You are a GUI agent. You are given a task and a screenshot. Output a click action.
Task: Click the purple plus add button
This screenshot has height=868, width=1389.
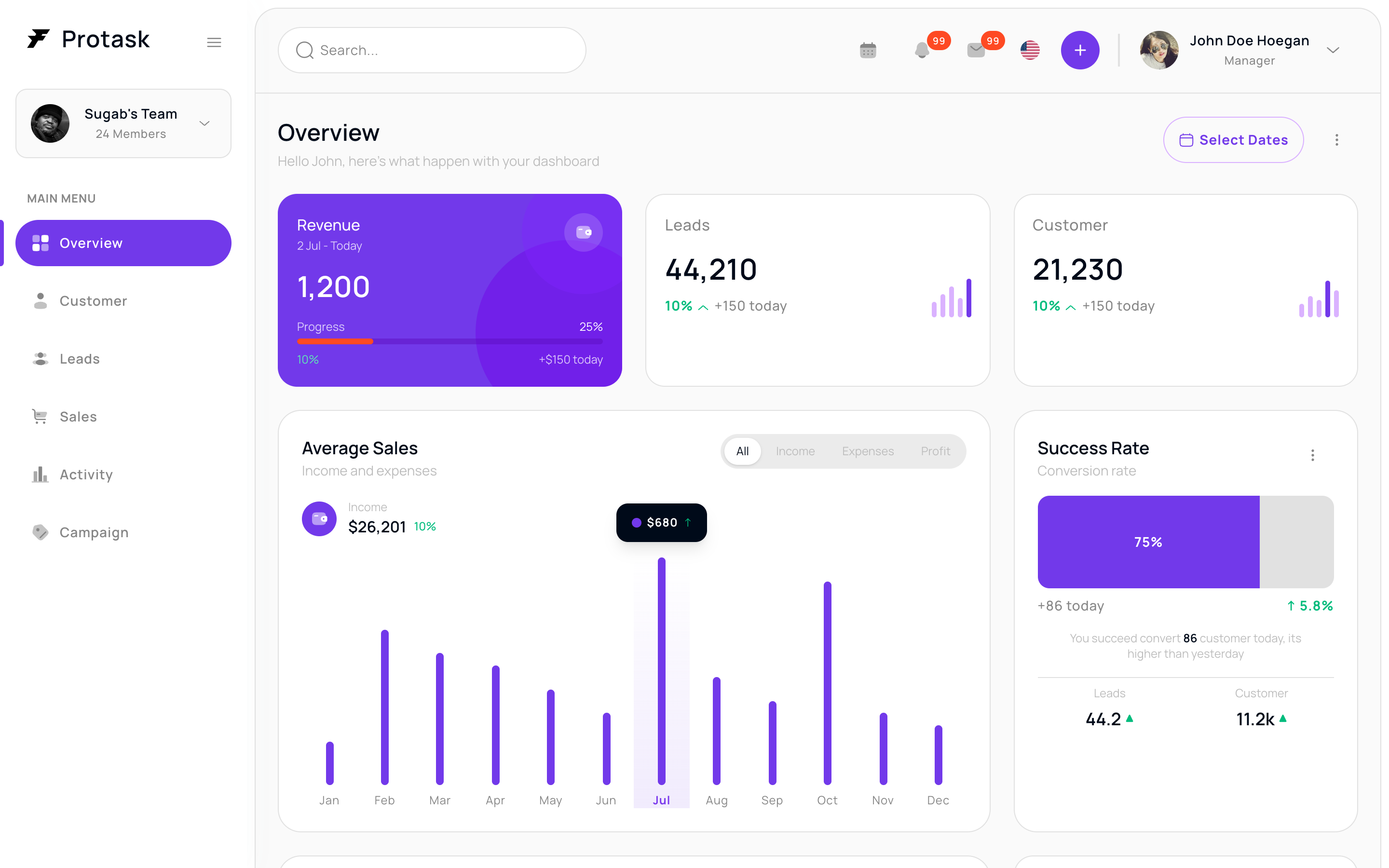1080,51
